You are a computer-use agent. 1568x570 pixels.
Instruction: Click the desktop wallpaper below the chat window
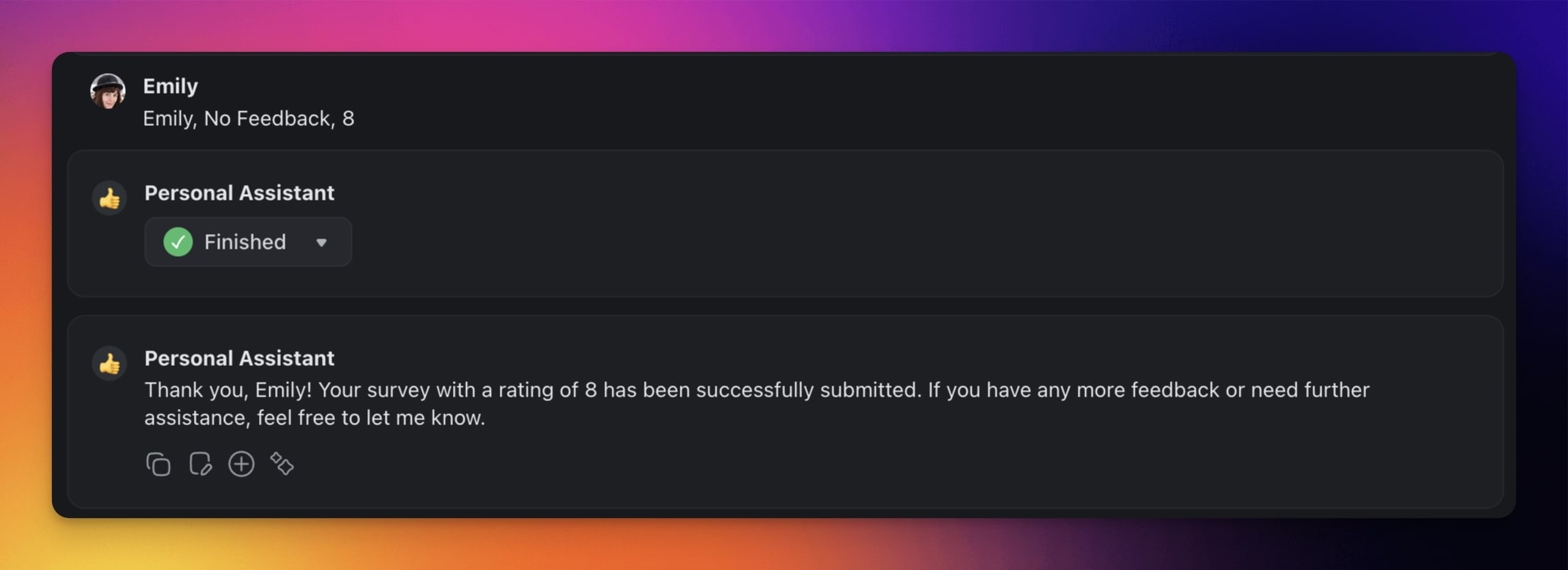click(x=732, y=545)
